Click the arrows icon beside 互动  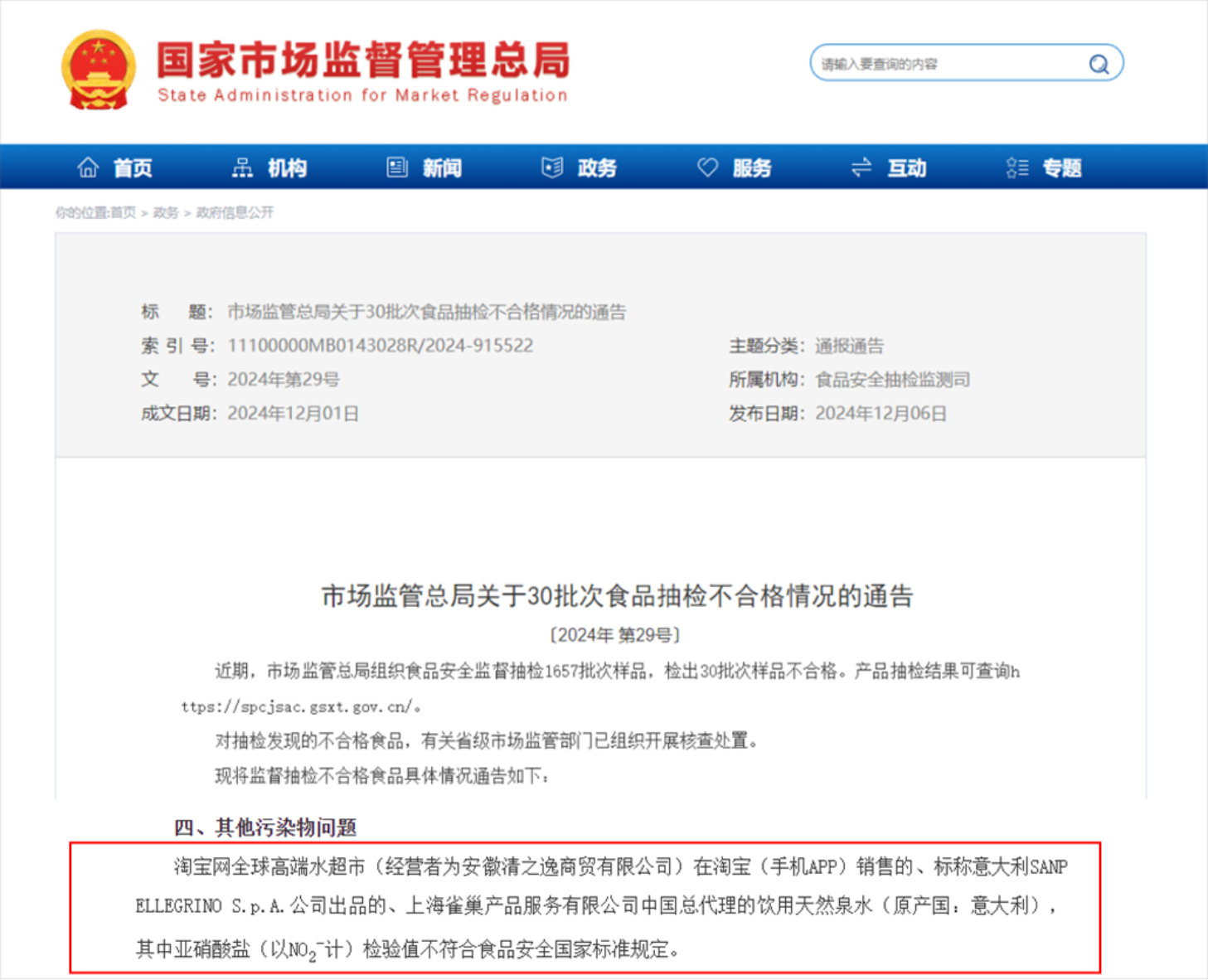pyautogui.click(x=861, y=167)
